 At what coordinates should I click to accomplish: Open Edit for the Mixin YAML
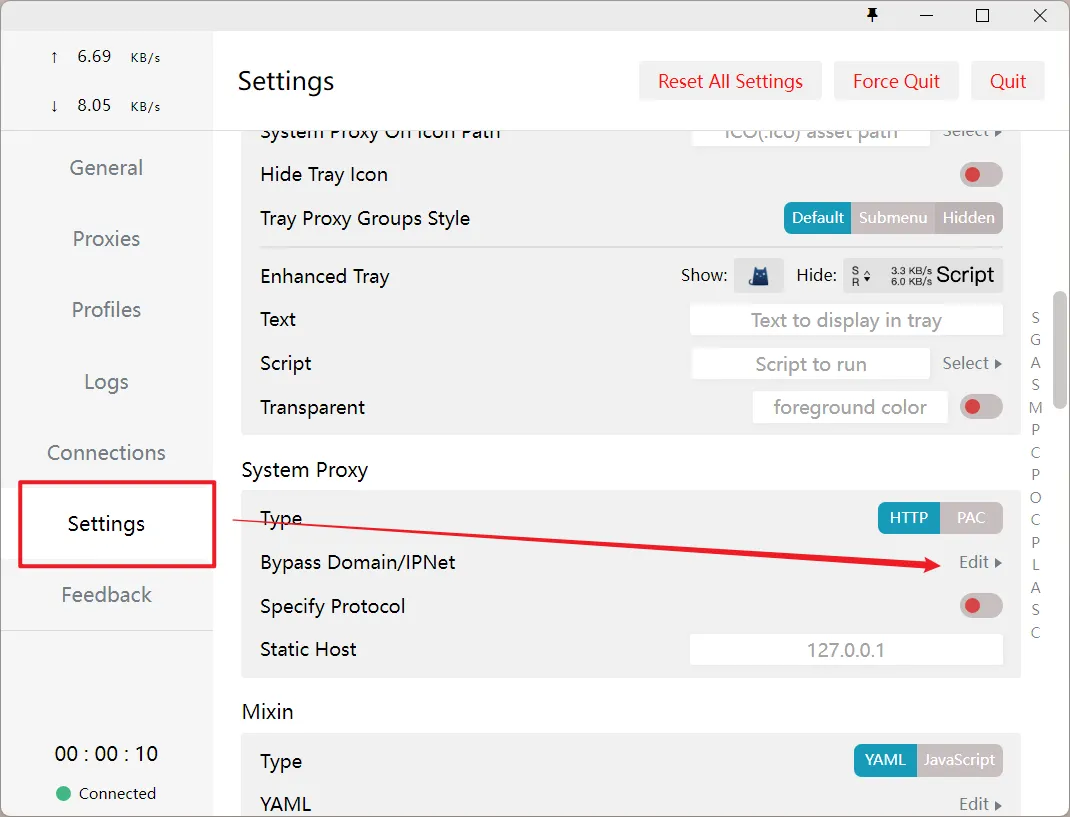[979, 804]
